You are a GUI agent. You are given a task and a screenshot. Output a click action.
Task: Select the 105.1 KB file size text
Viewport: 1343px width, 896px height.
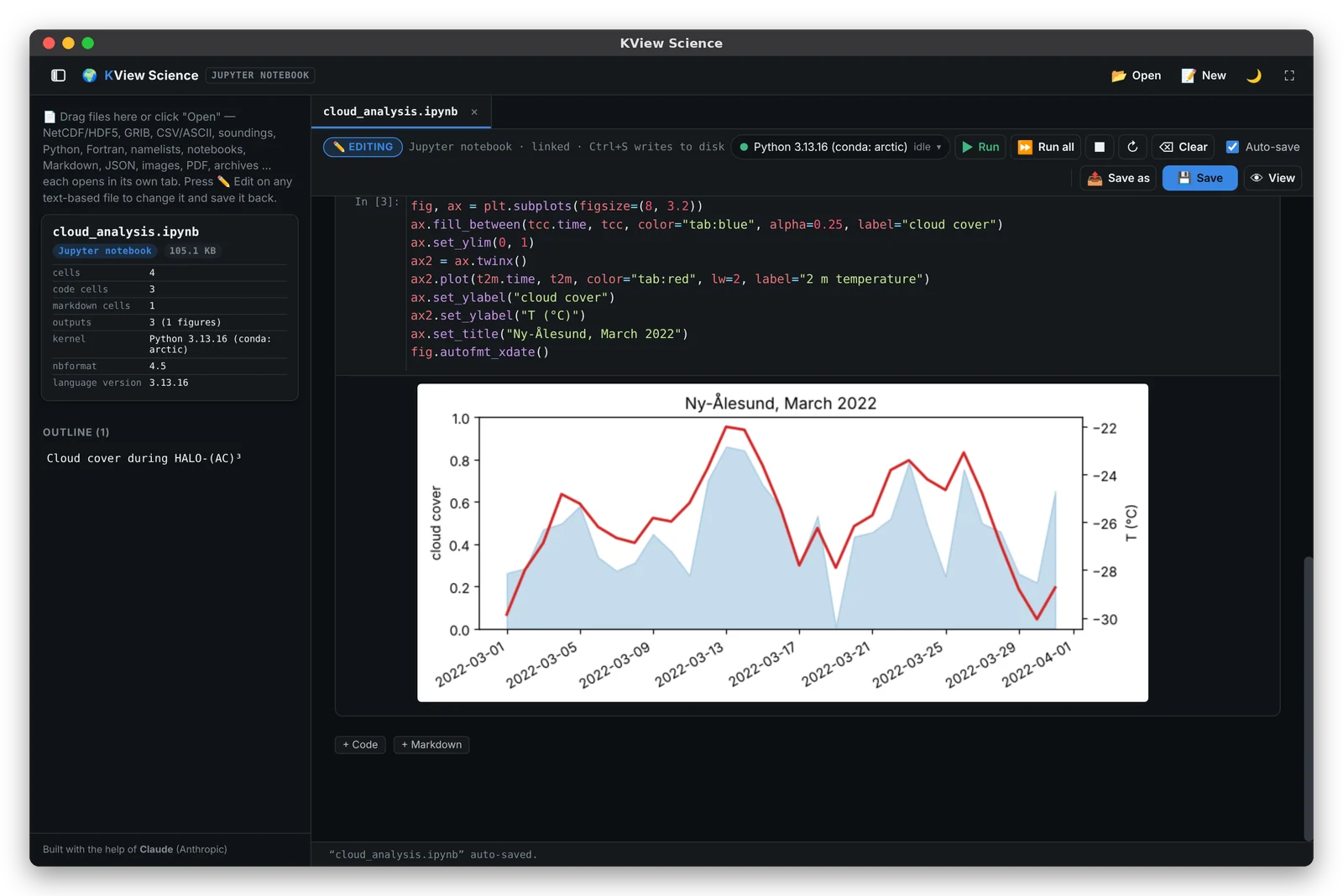pyautogui.click(x=192, y=251)
